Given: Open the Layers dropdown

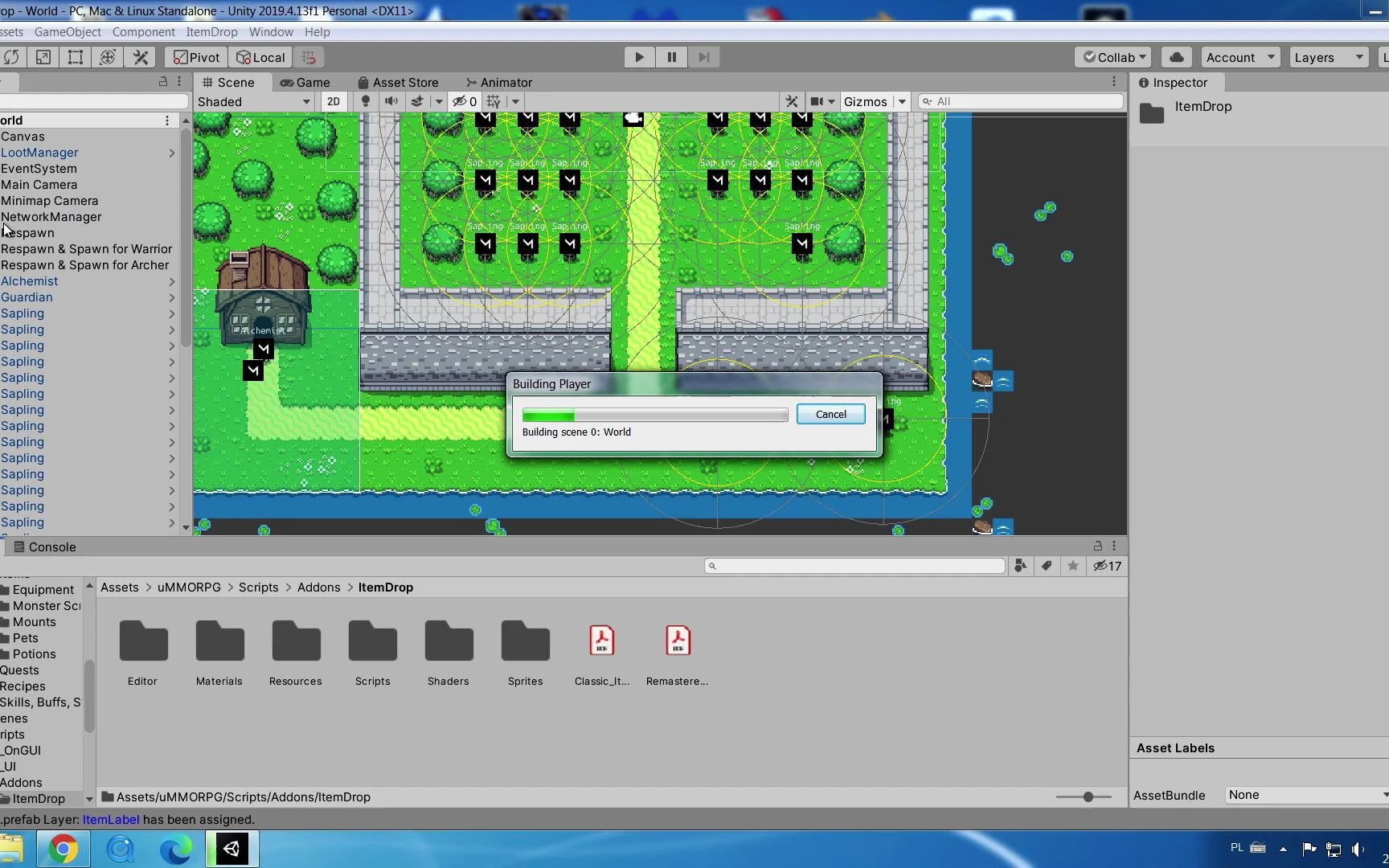Looking at the screenshot, I should coord(1328,57).
